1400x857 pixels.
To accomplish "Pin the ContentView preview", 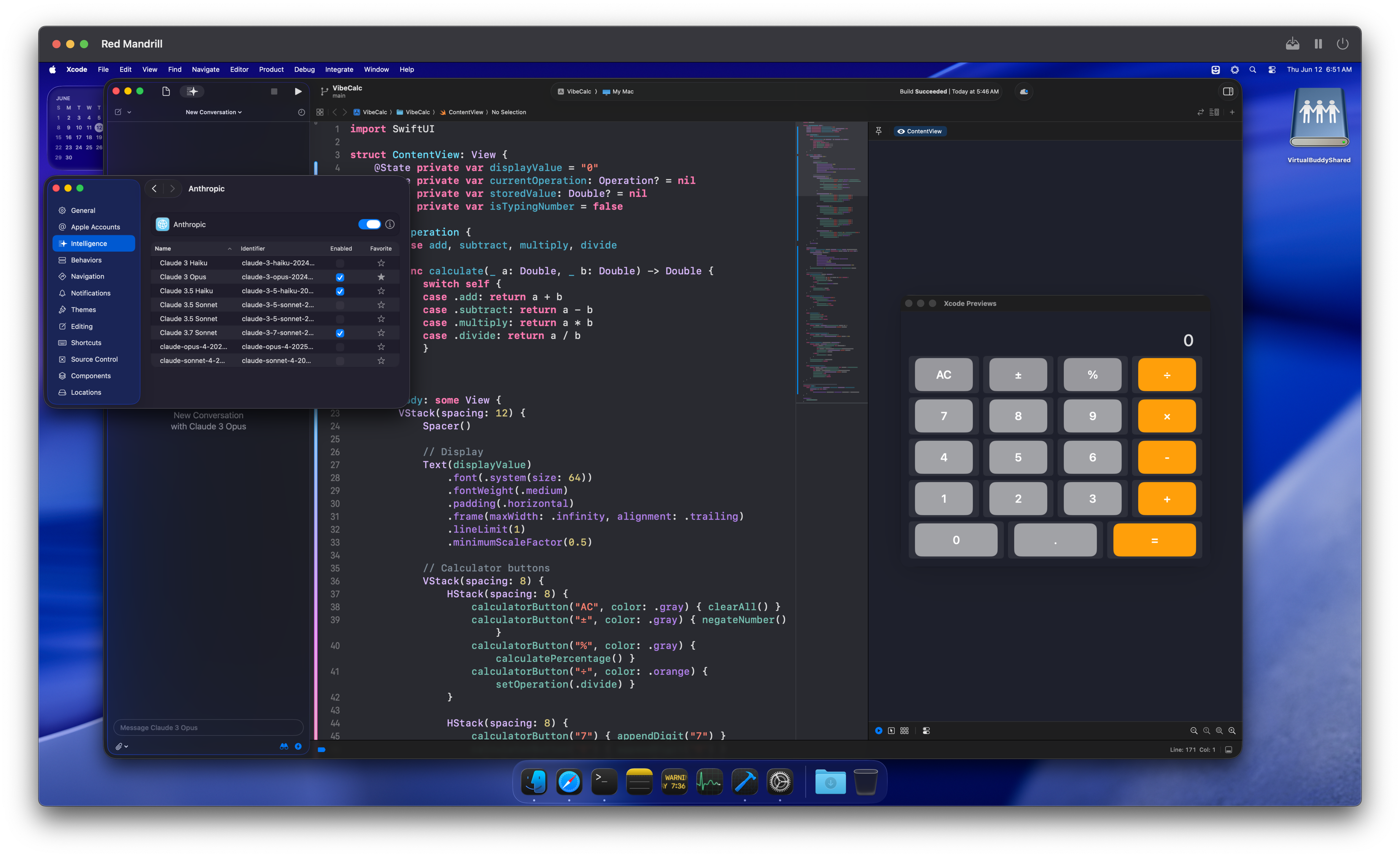I will (x=878, y=130).
